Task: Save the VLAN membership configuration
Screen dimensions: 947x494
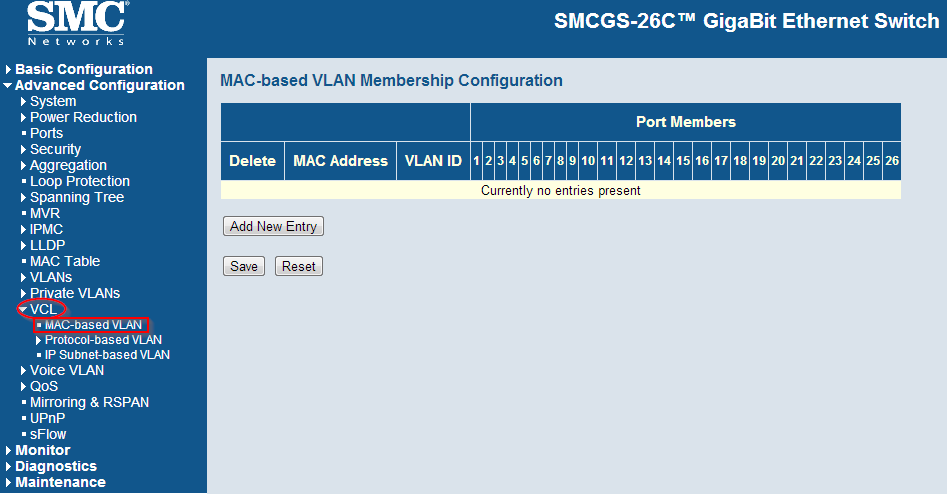Action: click(x=244, y=267)
